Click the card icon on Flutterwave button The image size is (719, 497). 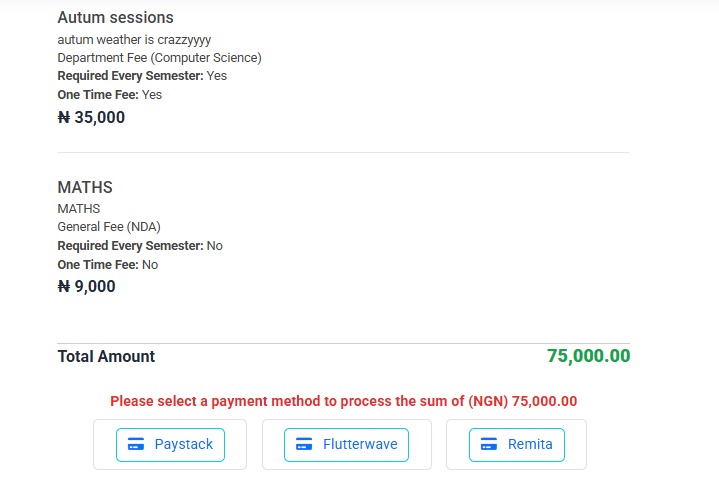point(304,444)
